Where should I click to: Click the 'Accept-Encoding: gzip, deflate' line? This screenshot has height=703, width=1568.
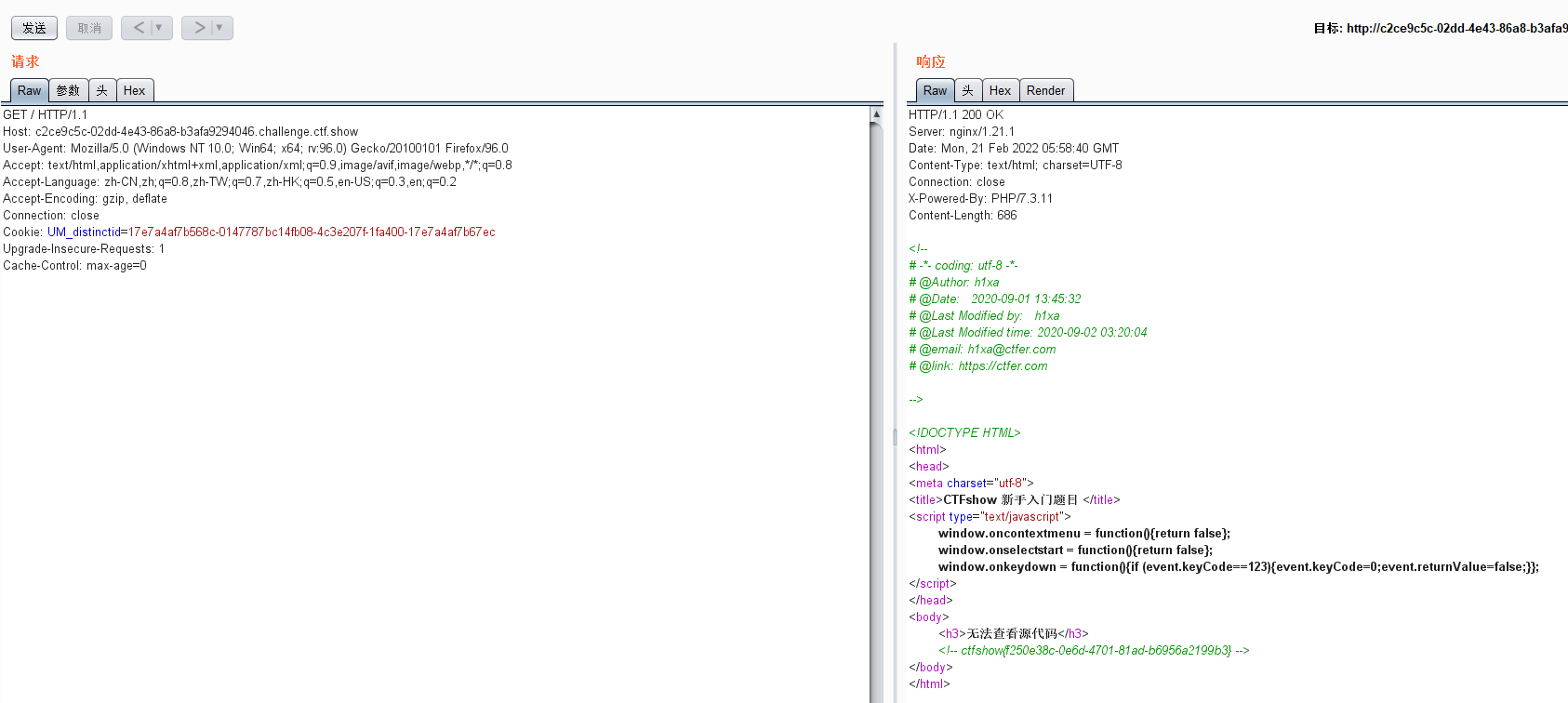pos(86,198)
